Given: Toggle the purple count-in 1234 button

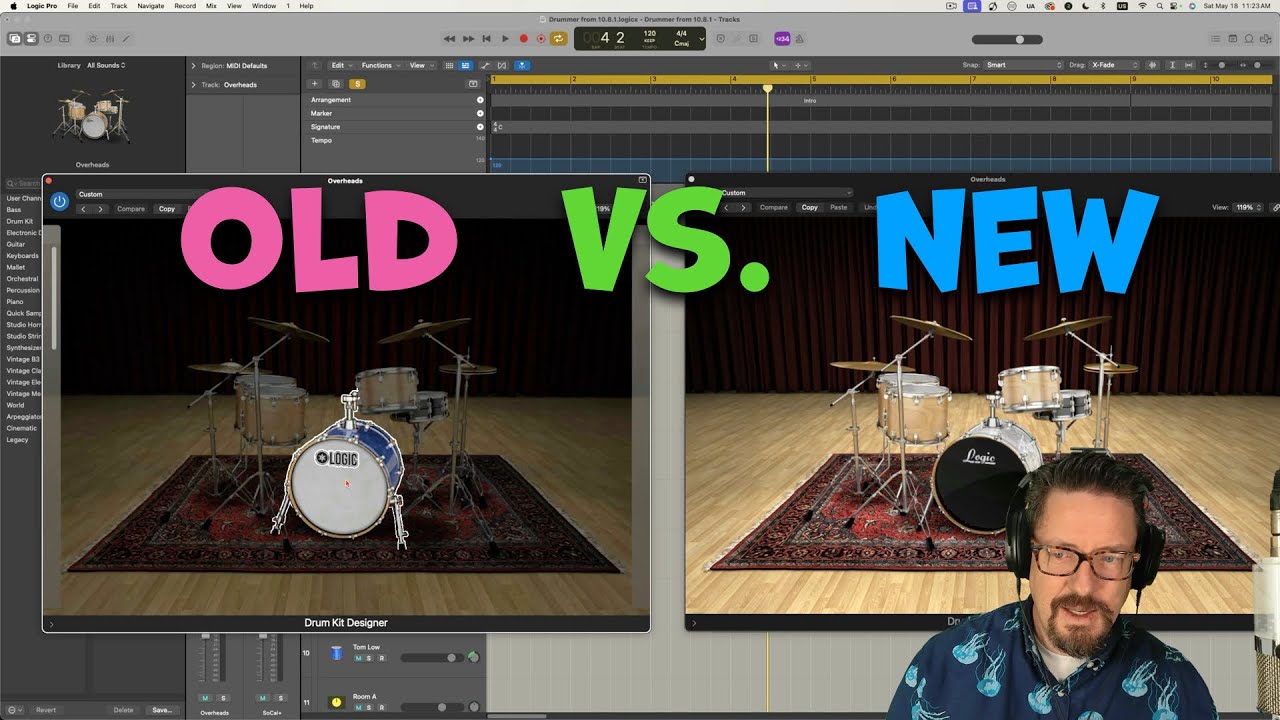Looking at the screenshot, I should point(782,39).
